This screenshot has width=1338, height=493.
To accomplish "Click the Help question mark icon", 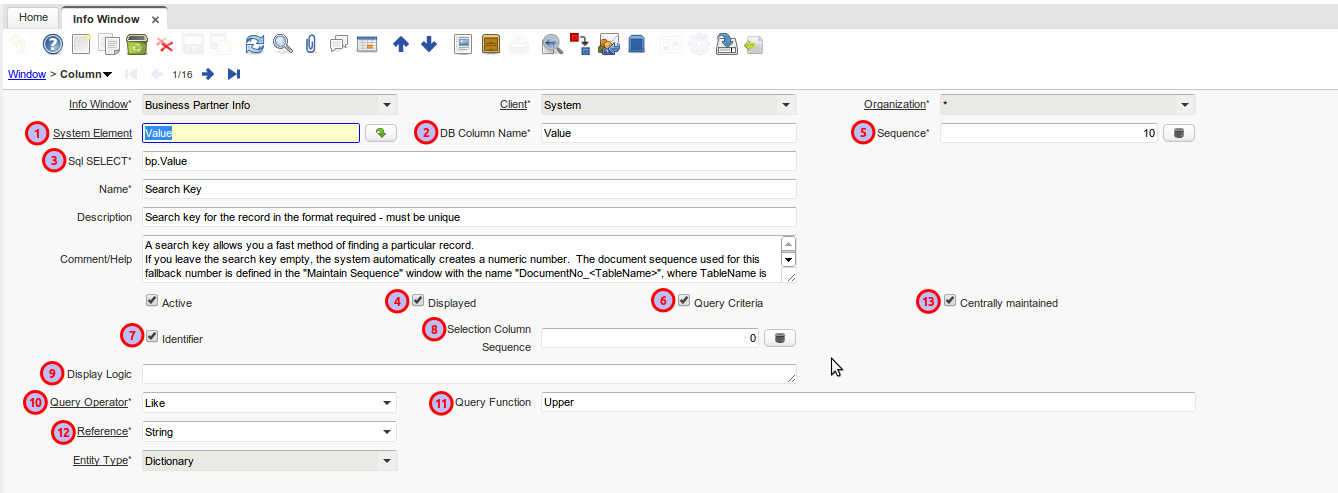I will [x=53, y=44].
